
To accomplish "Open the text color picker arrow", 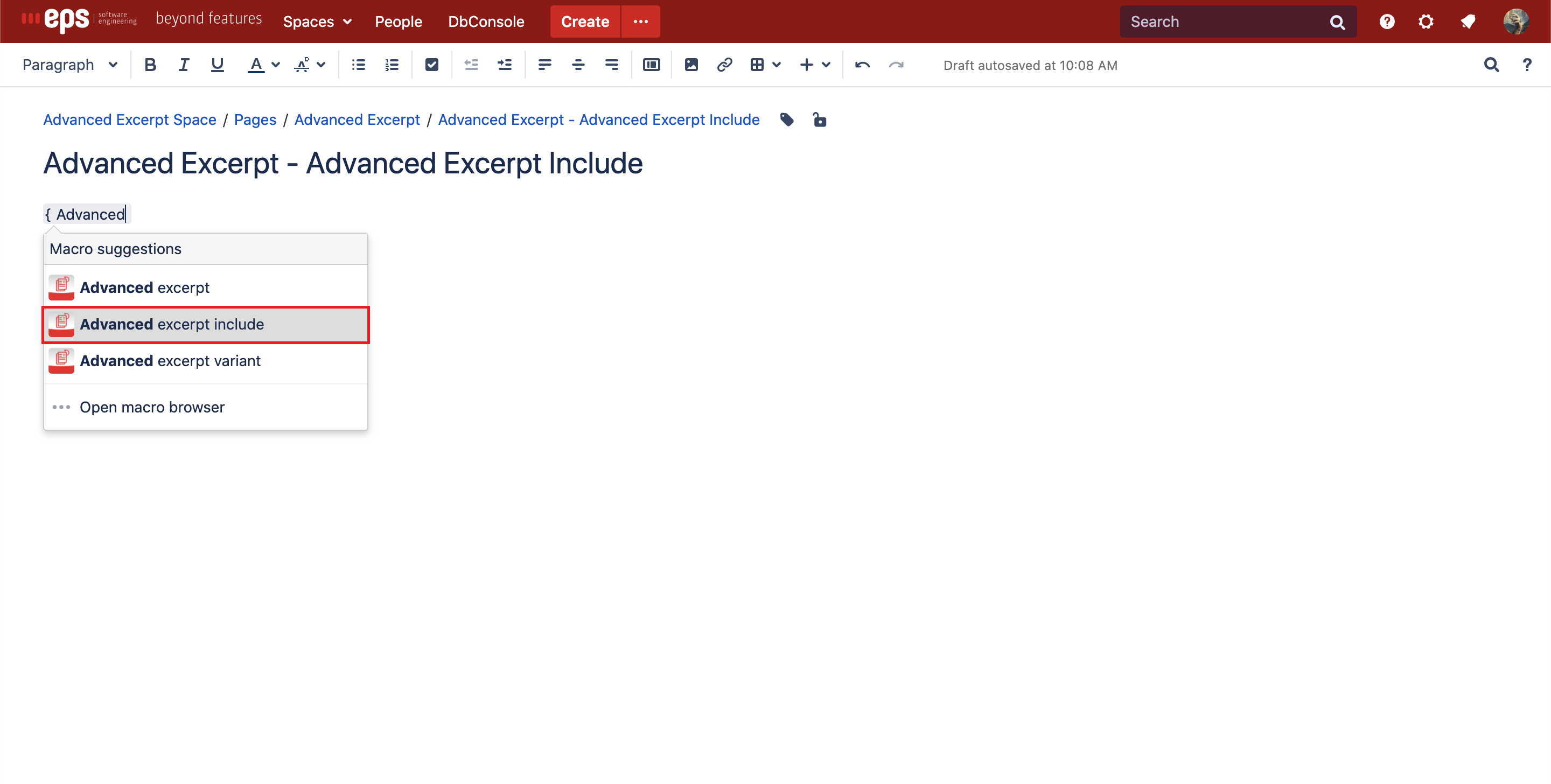I will [276, 65].
